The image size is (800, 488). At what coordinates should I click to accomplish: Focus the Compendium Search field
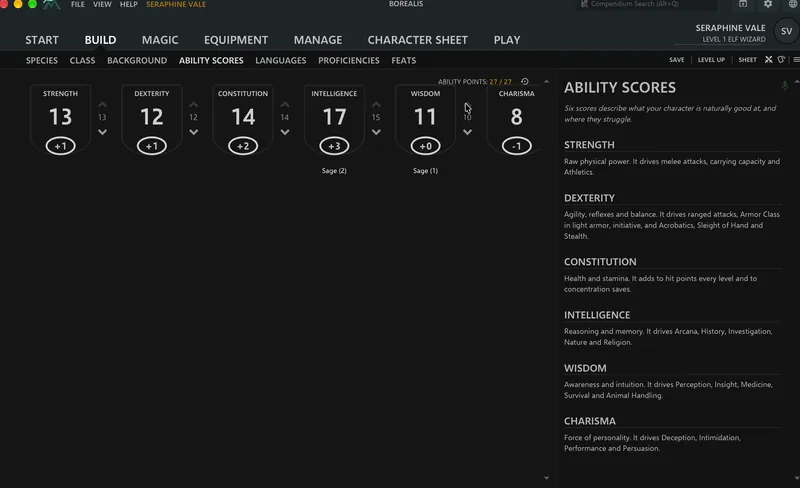click(647, 4)
